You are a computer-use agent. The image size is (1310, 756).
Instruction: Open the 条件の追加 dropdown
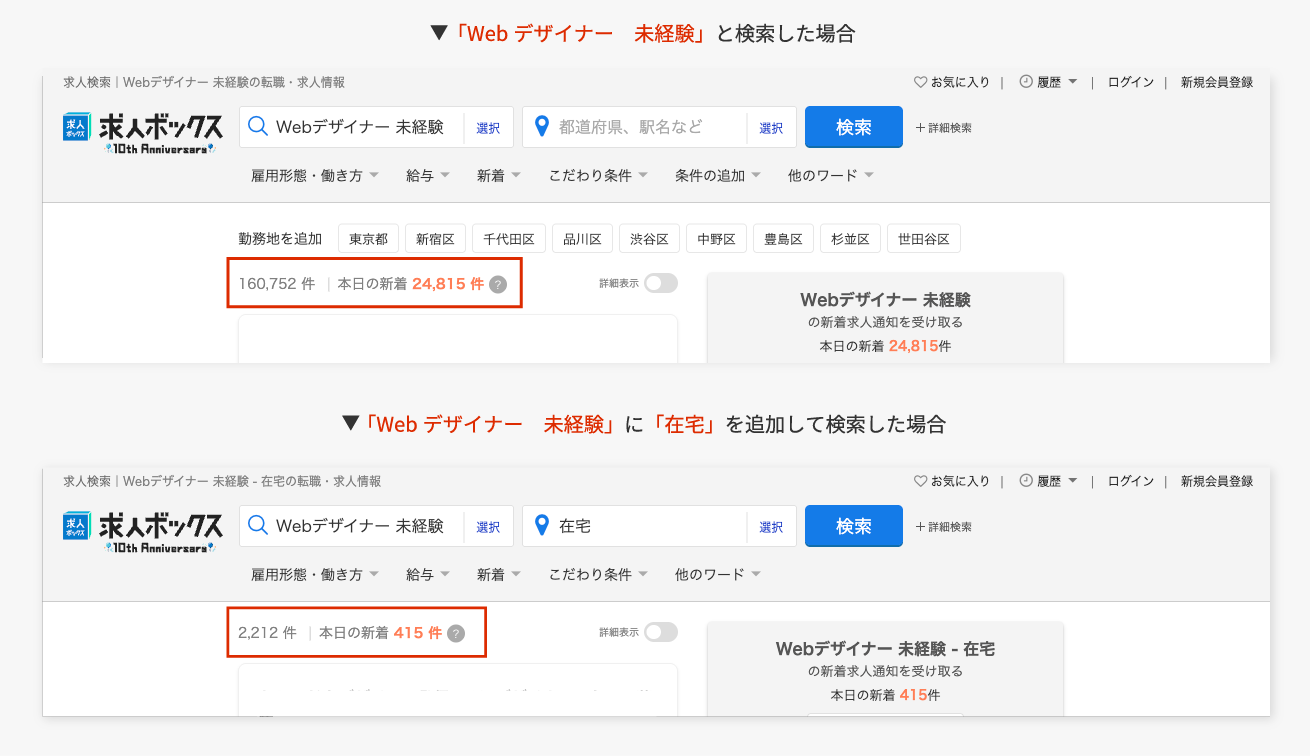coord(712,174)
